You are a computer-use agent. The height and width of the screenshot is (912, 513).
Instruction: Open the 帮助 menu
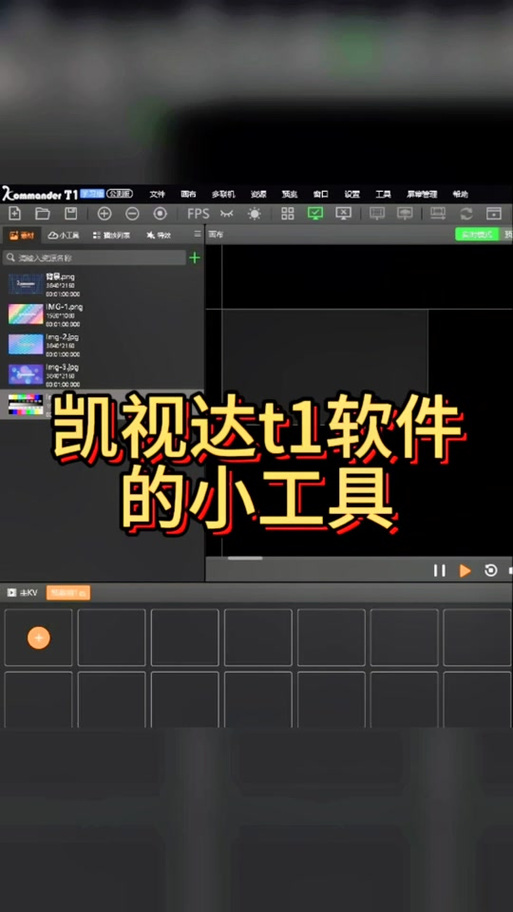coord(461,194)
